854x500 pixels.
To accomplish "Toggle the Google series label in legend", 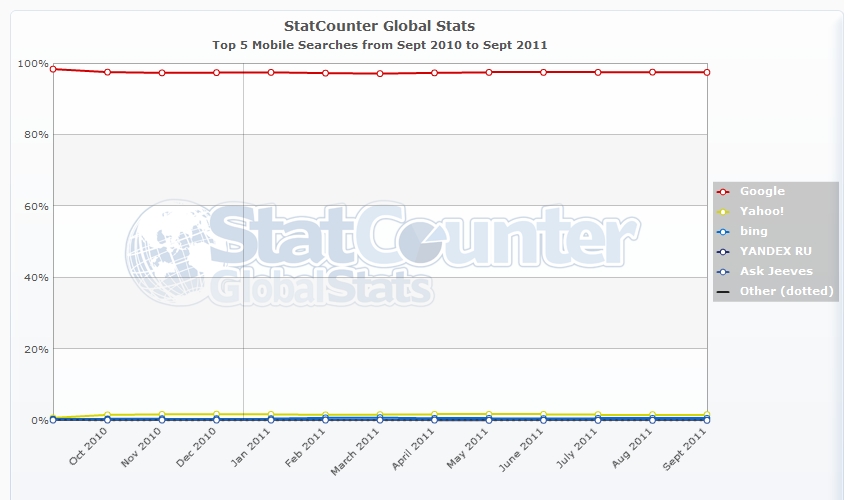I will coord(762,191).
